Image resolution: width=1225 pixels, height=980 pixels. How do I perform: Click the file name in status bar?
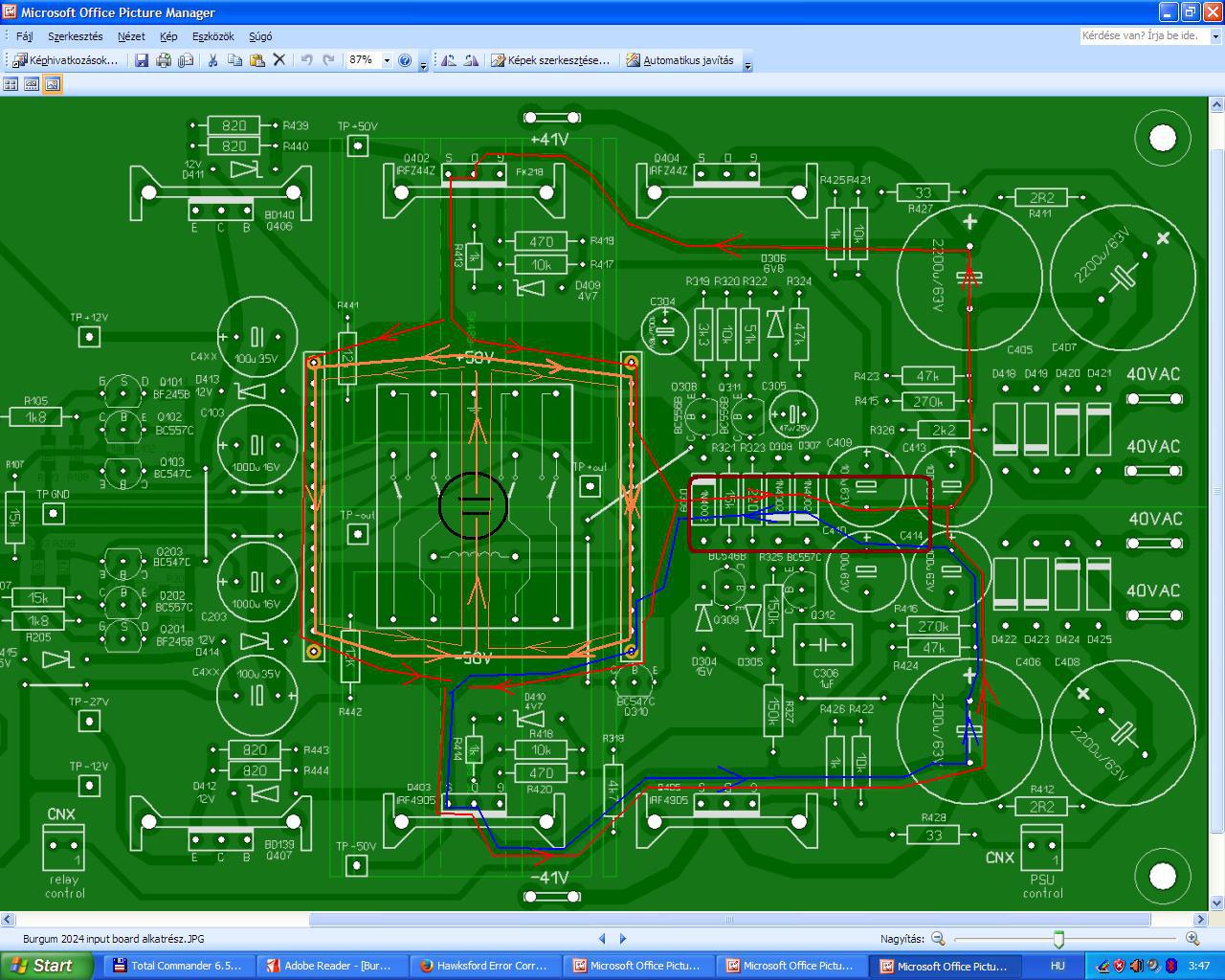tap(113, 939)
